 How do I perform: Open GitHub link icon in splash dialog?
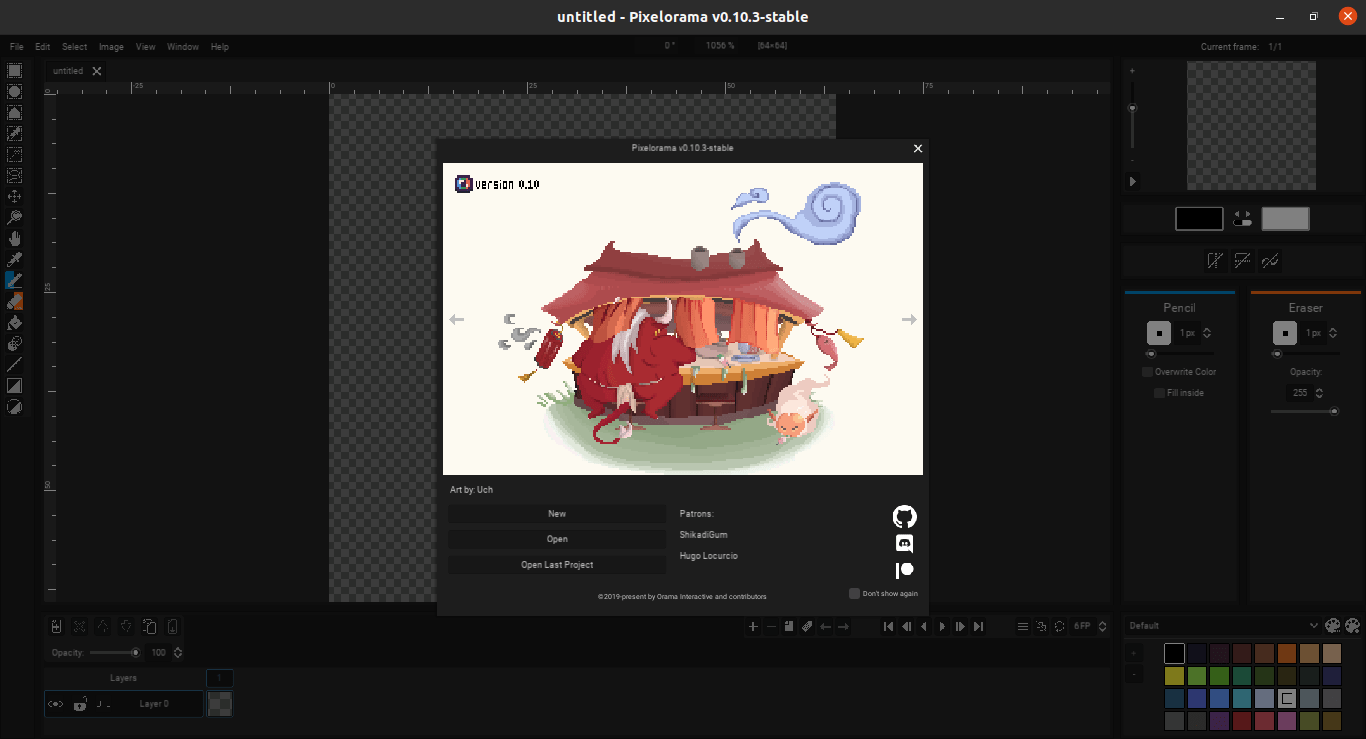coord(904,517)
